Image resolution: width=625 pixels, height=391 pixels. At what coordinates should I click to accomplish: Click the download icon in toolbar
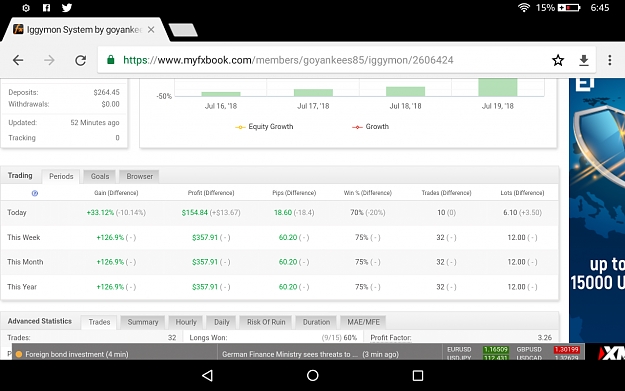pos(584,60)
